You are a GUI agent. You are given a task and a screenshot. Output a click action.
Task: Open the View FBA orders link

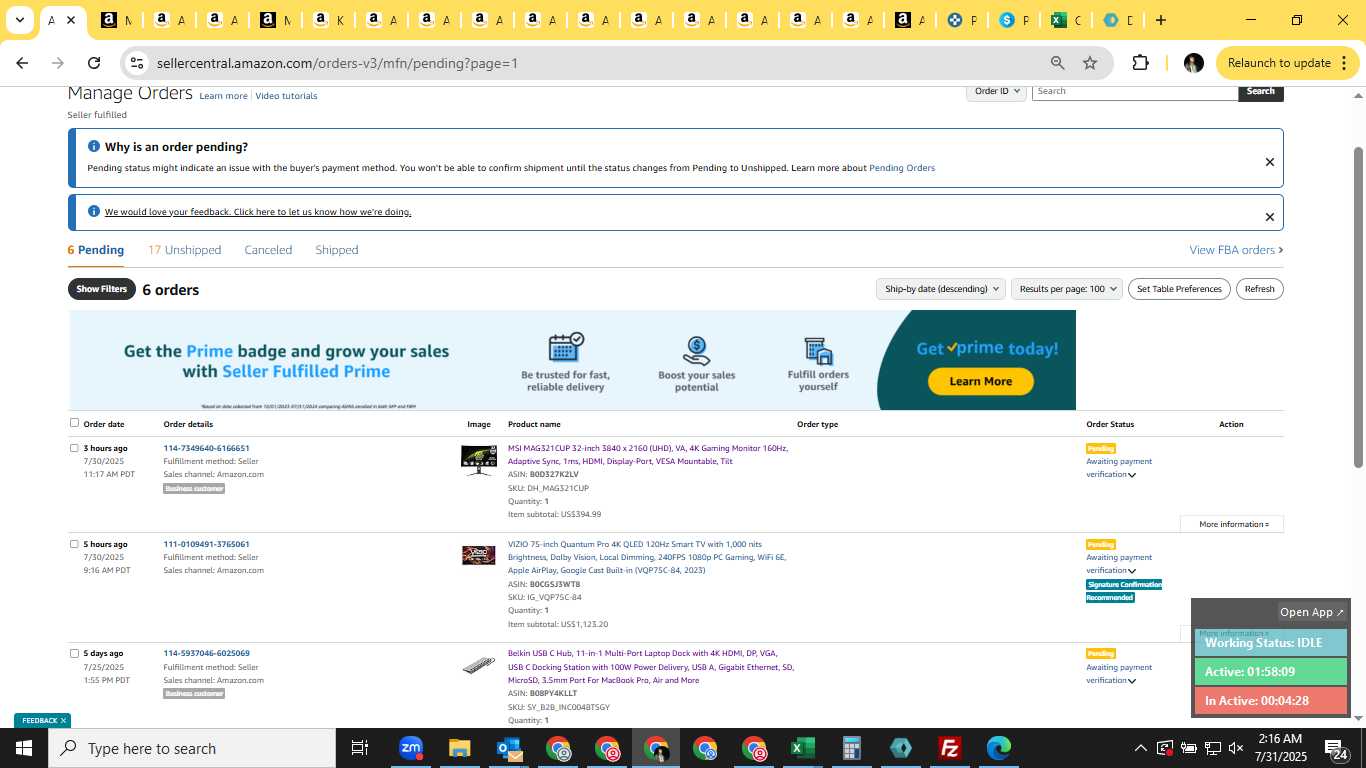tap(1236, 250)
